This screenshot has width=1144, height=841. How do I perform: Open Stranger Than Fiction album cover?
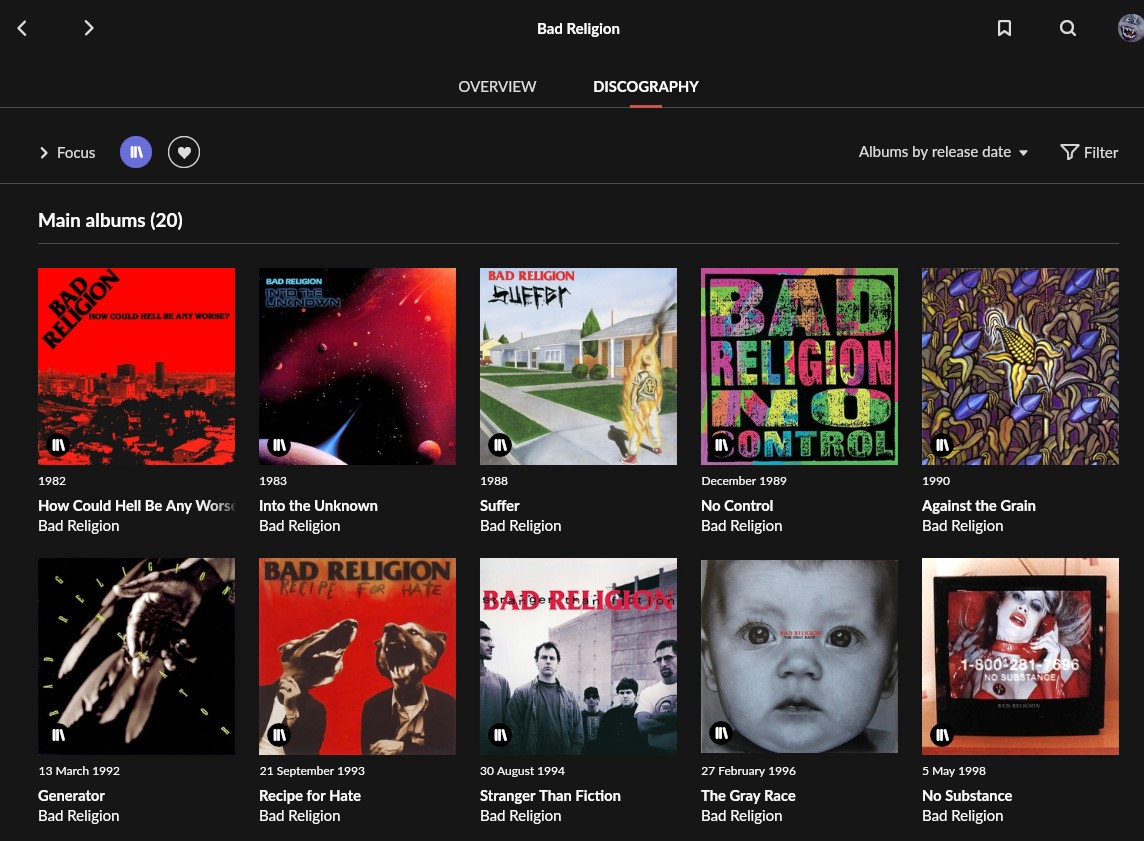579,656
